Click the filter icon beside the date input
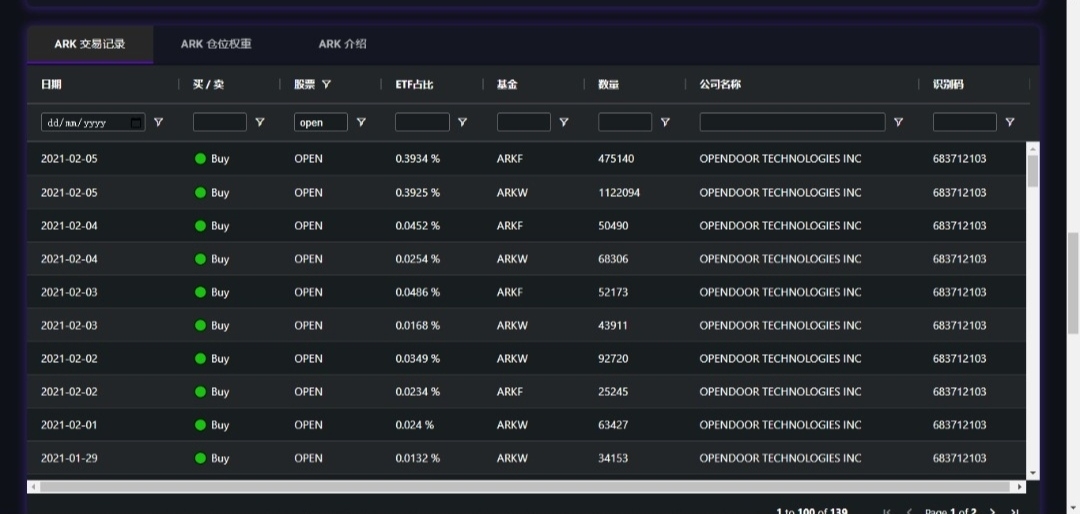1080x514 pixels. click(158, 122)
